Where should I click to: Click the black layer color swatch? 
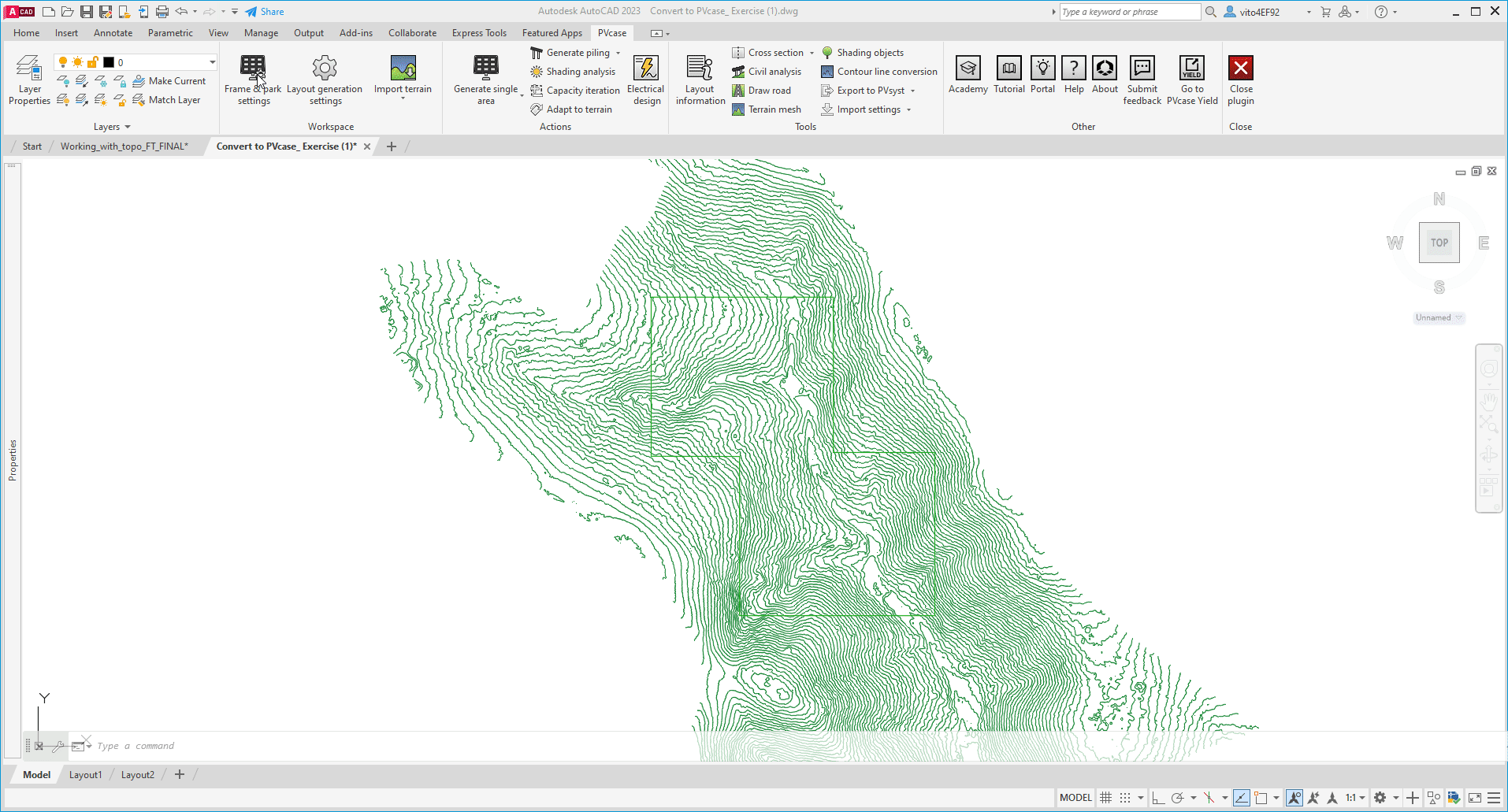(109, 62)
